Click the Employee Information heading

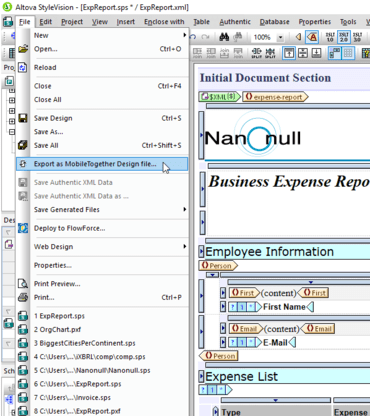point(269,252)
